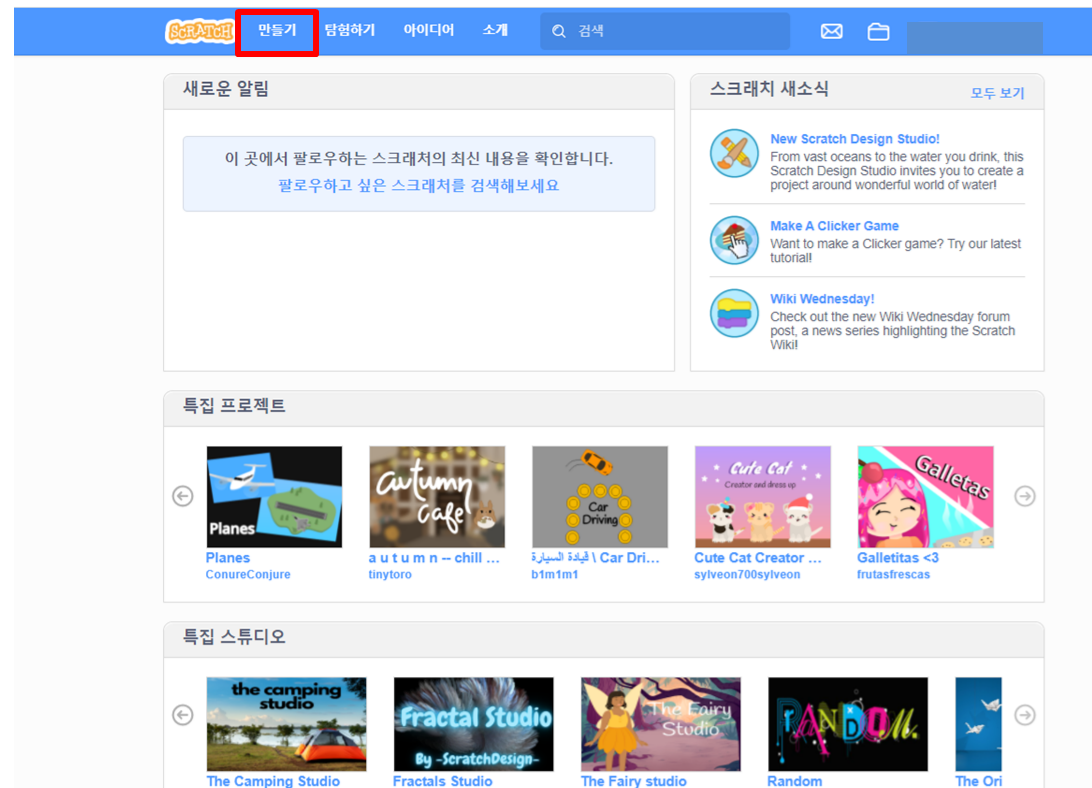Screen dimensions: 1092x788
Task: Click the paintbrush Design Studio news icon
Action: pos(734,153)
